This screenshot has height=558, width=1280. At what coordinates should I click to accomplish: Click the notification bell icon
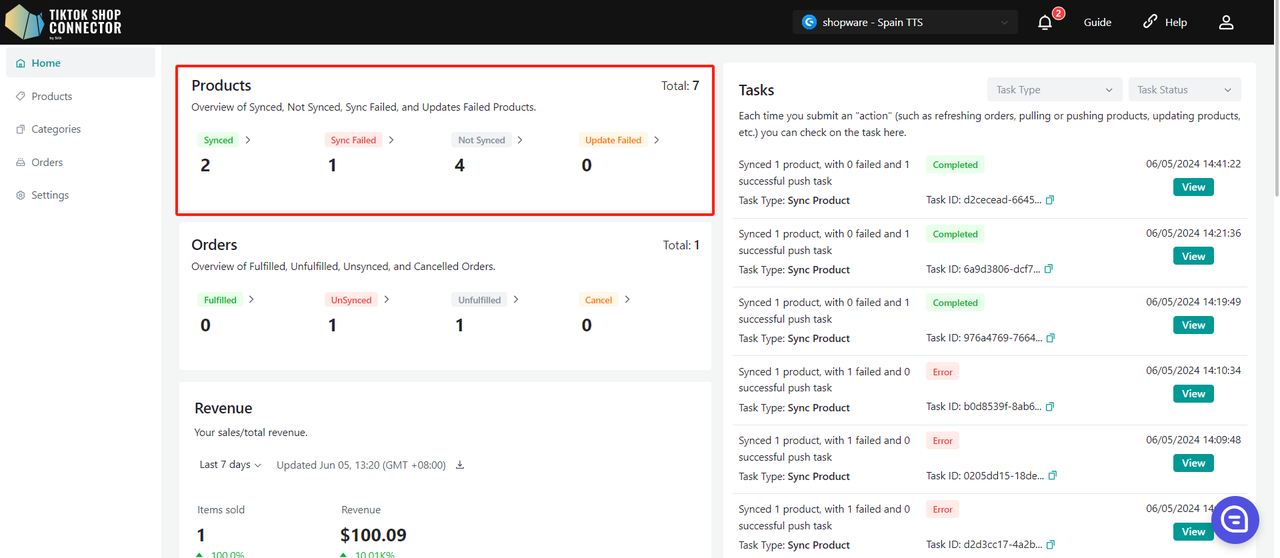coord(1045,22)
